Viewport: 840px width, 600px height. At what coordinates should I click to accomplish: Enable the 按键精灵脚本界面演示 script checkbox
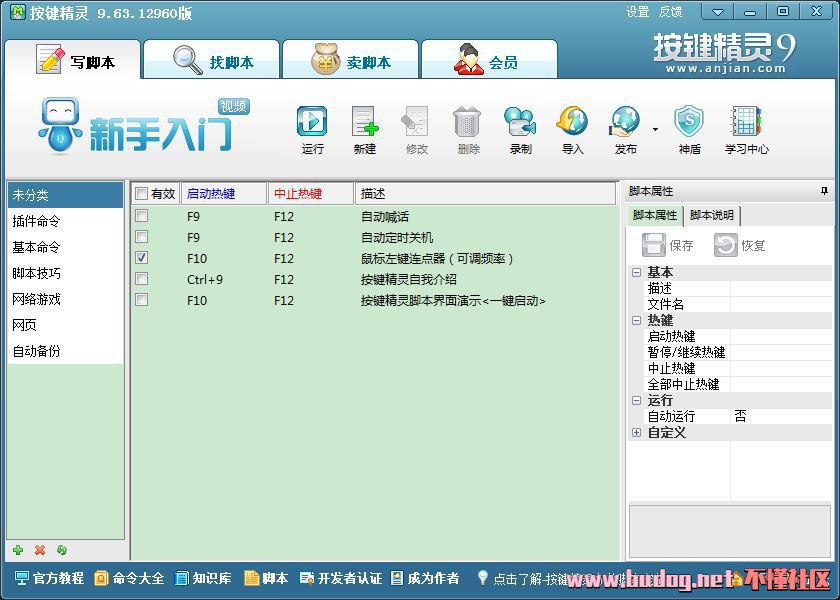coord(141,299)
